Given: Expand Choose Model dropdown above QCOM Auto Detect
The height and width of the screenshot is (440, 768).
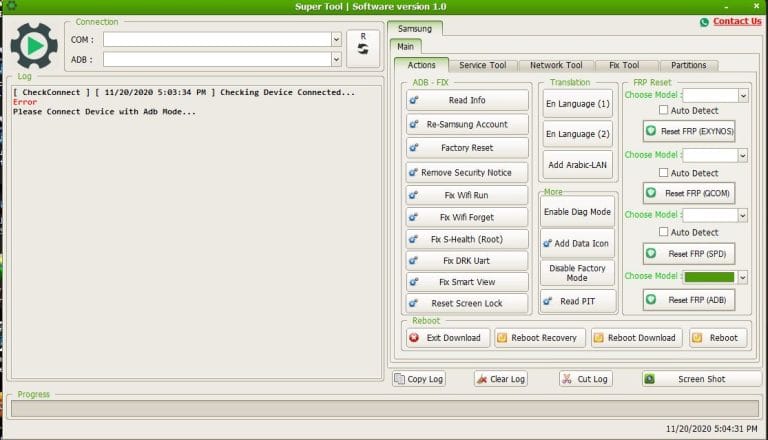Looking at the screenshot, I should (x=743, y=155).
